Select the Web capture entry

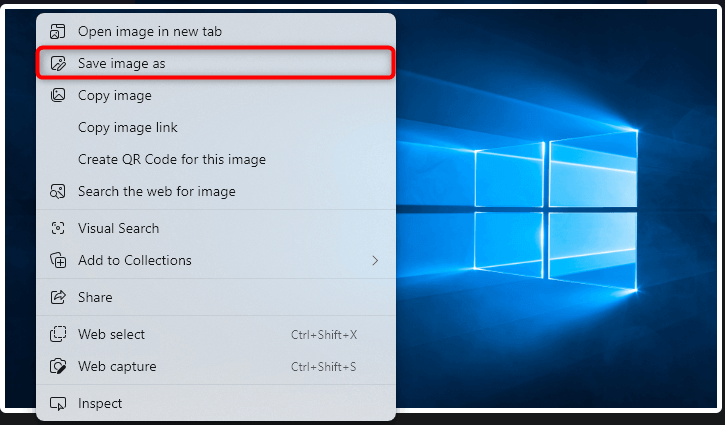[x=216, y=366]
